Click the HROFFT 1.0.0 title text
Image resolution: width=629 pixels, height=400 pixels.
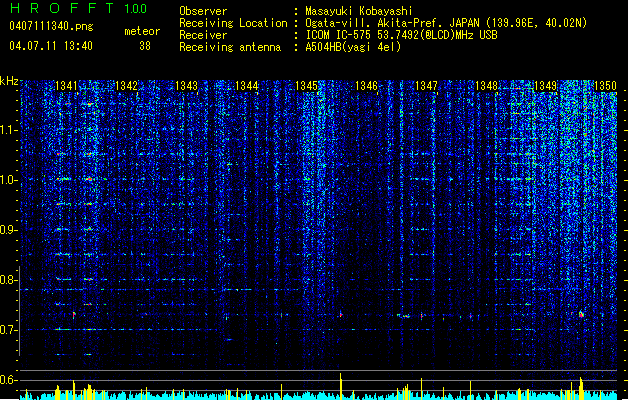coord(79,8)
